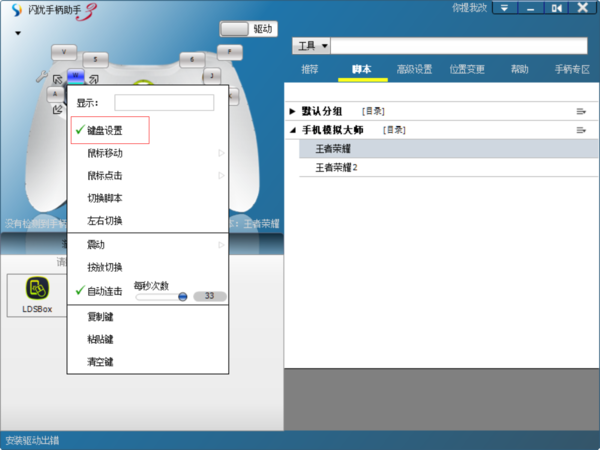Collapse the 手机模拟大师 group
The height and width of the screenshot is (450, 600).
(292, 130)
